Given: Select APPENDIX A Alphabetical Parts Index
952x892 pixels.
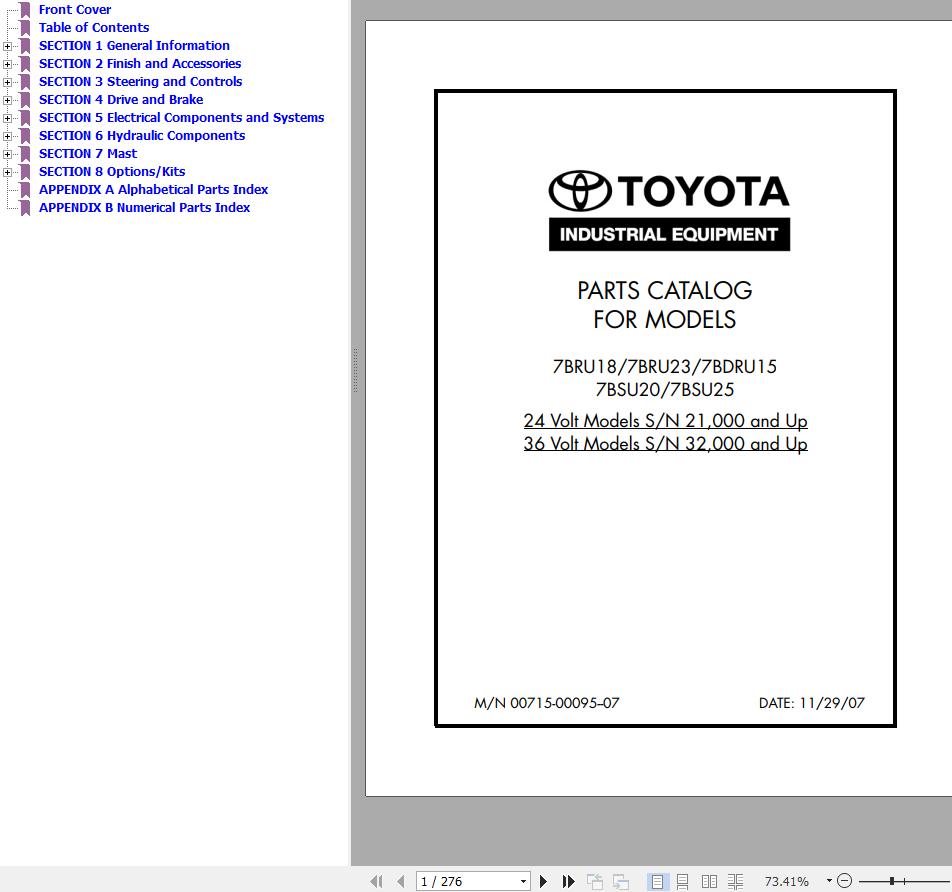Looking at the screenshot, I should coord(154,189).
